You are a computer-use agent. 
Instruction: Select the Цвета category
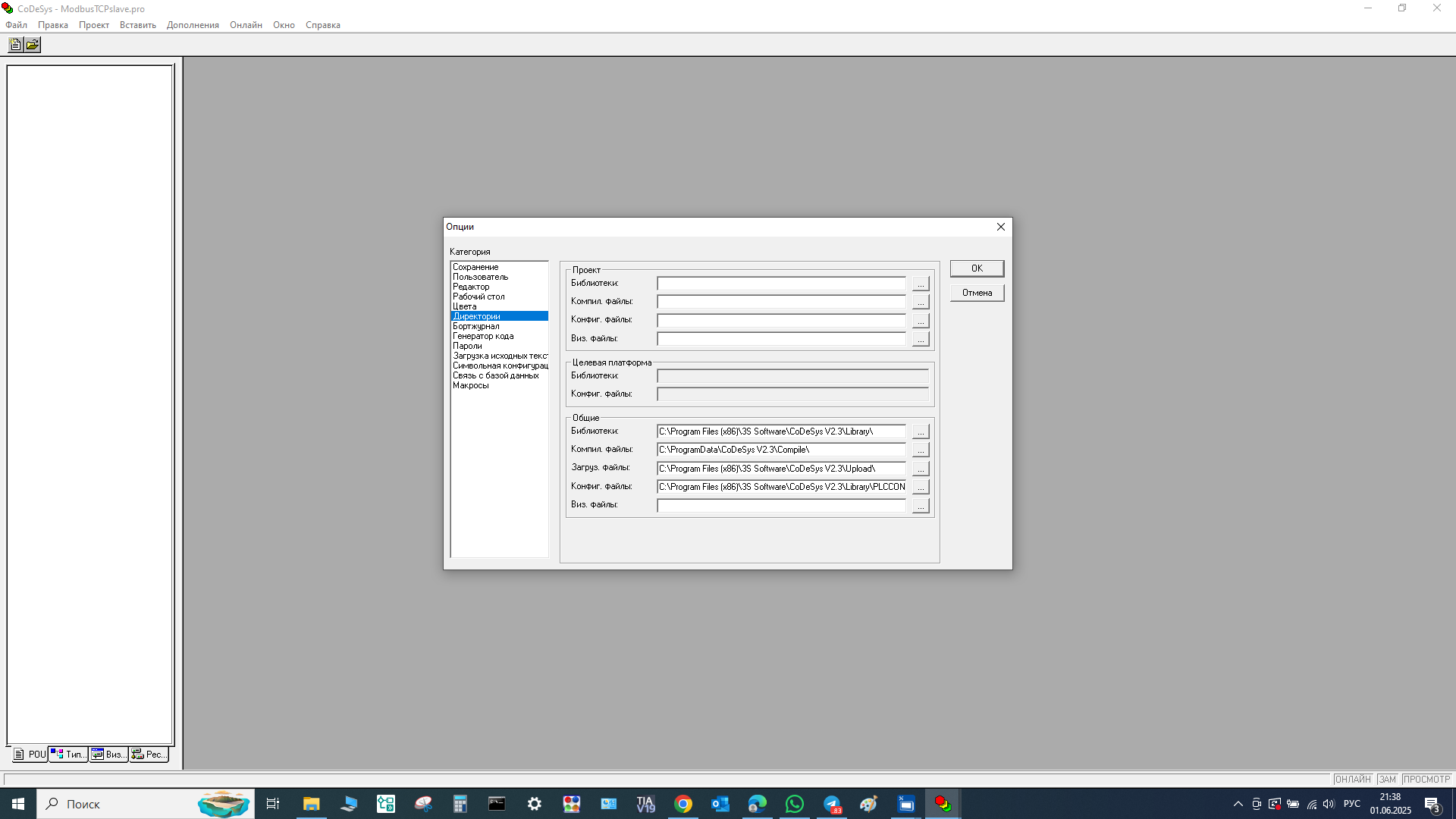[x=465, y=306]
